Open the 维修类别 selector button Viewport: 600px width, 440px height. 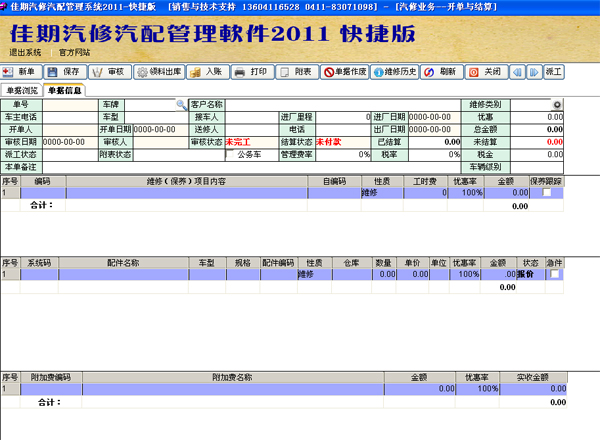pos(557,104)
